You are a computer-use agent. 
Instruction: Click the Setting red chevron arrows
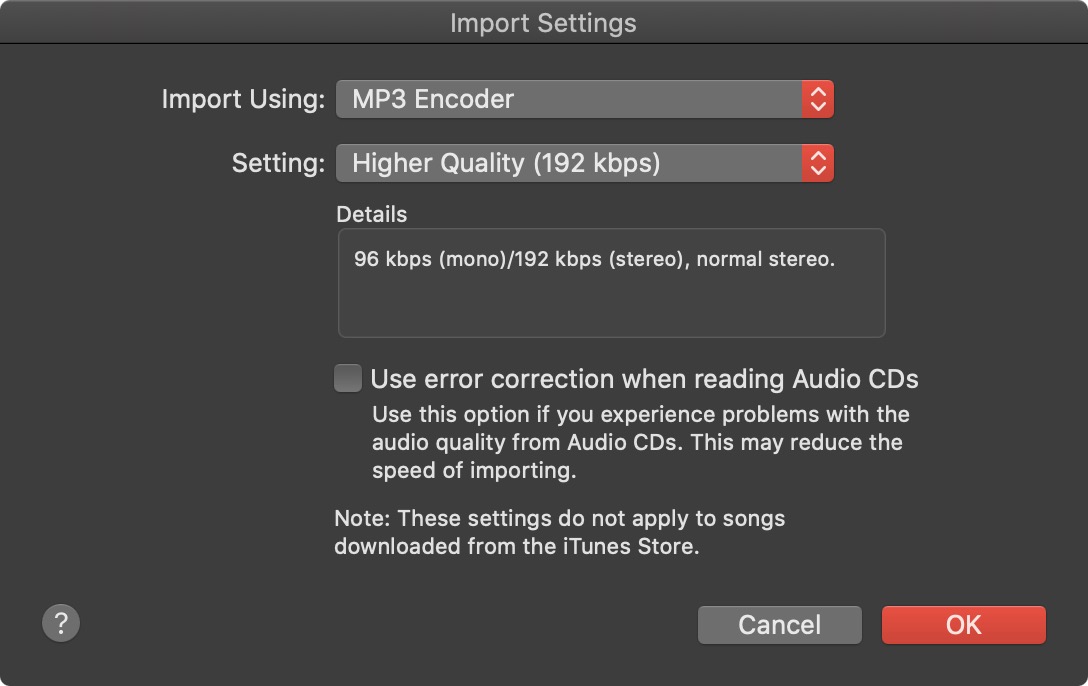(817, 163)
